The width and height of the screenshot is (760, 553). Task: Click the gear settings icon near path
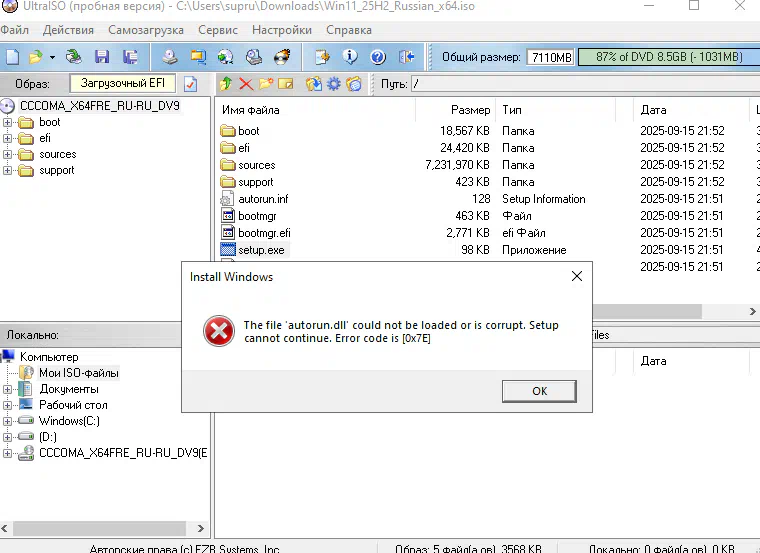pos(334,84)
